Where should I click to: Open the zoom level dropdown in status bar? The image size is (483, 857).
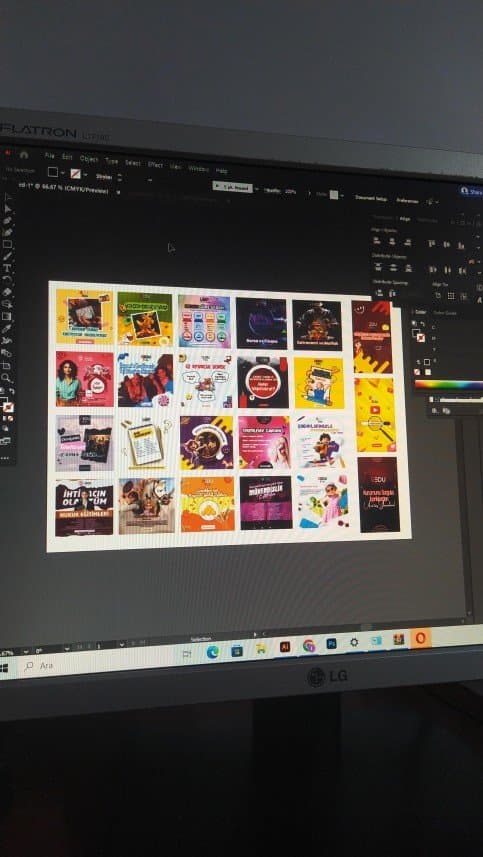point(26,651)
